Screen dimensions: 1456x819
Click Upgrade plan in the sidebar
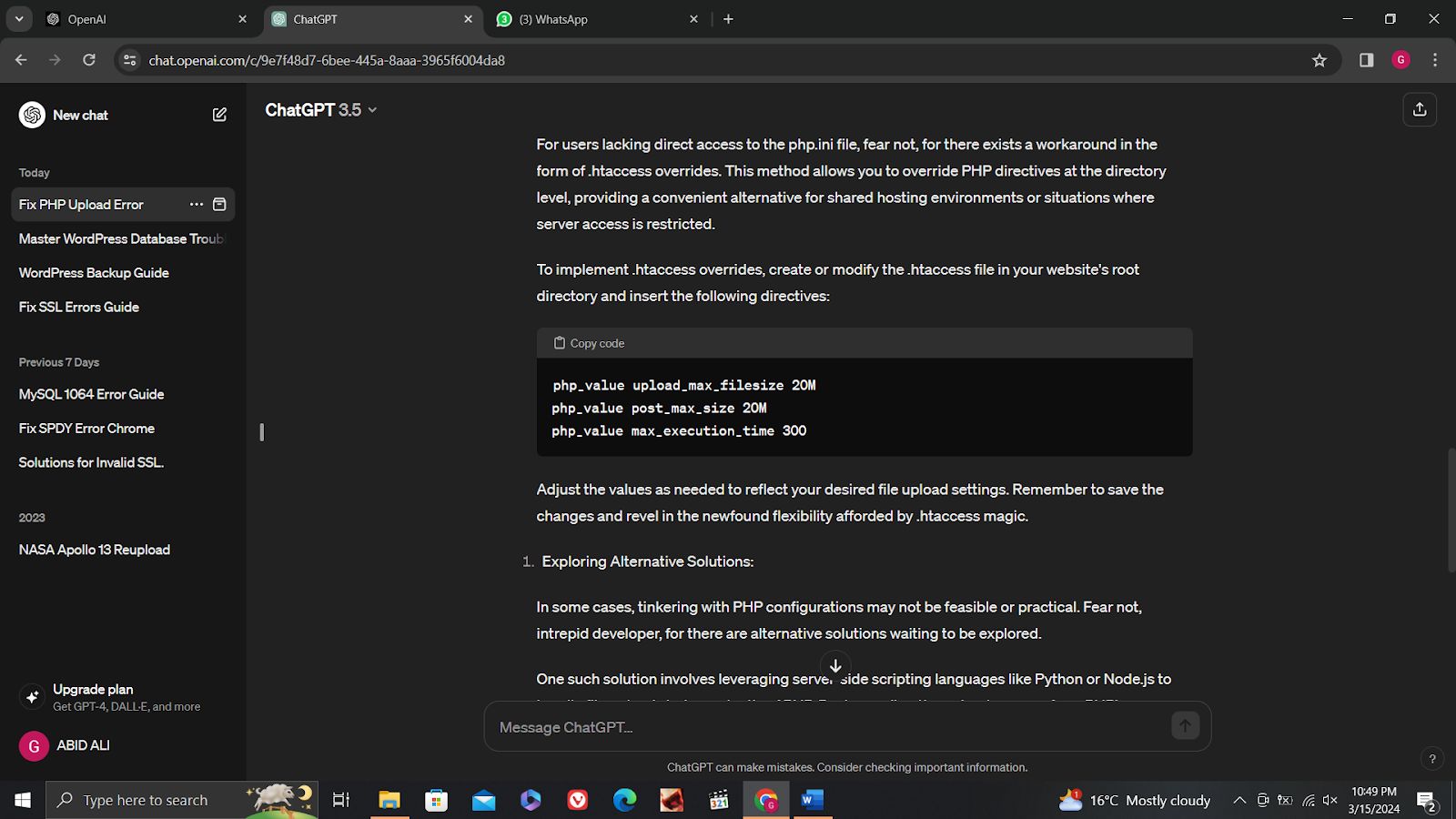93,689
